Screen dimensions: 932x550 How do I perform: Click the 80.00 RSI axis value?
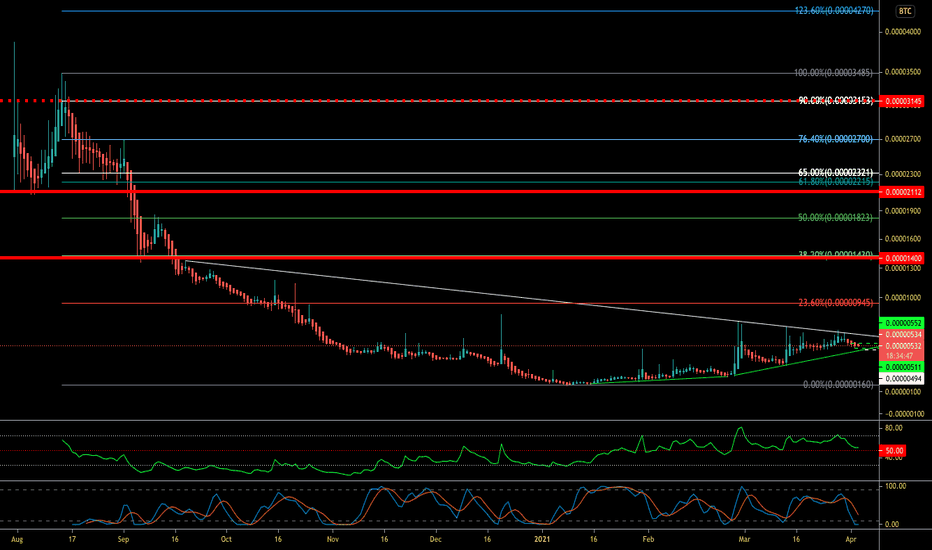pos(893,428)
